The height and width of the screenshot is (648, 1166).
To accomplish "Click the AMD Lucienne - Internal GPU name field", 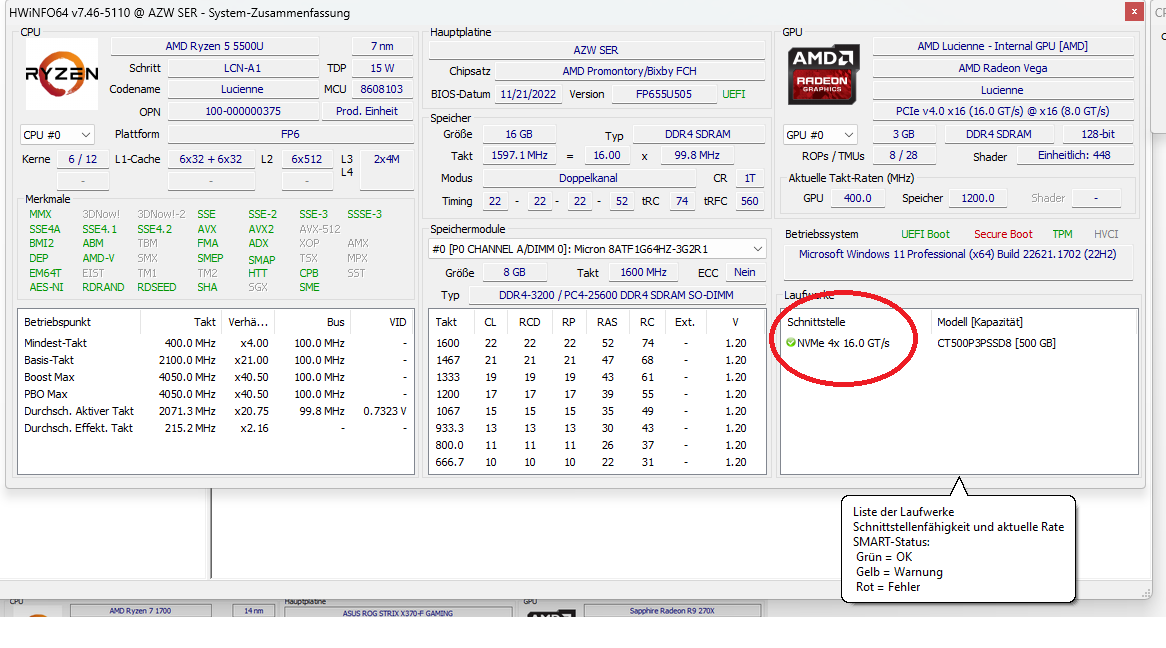I will 1002,46.
